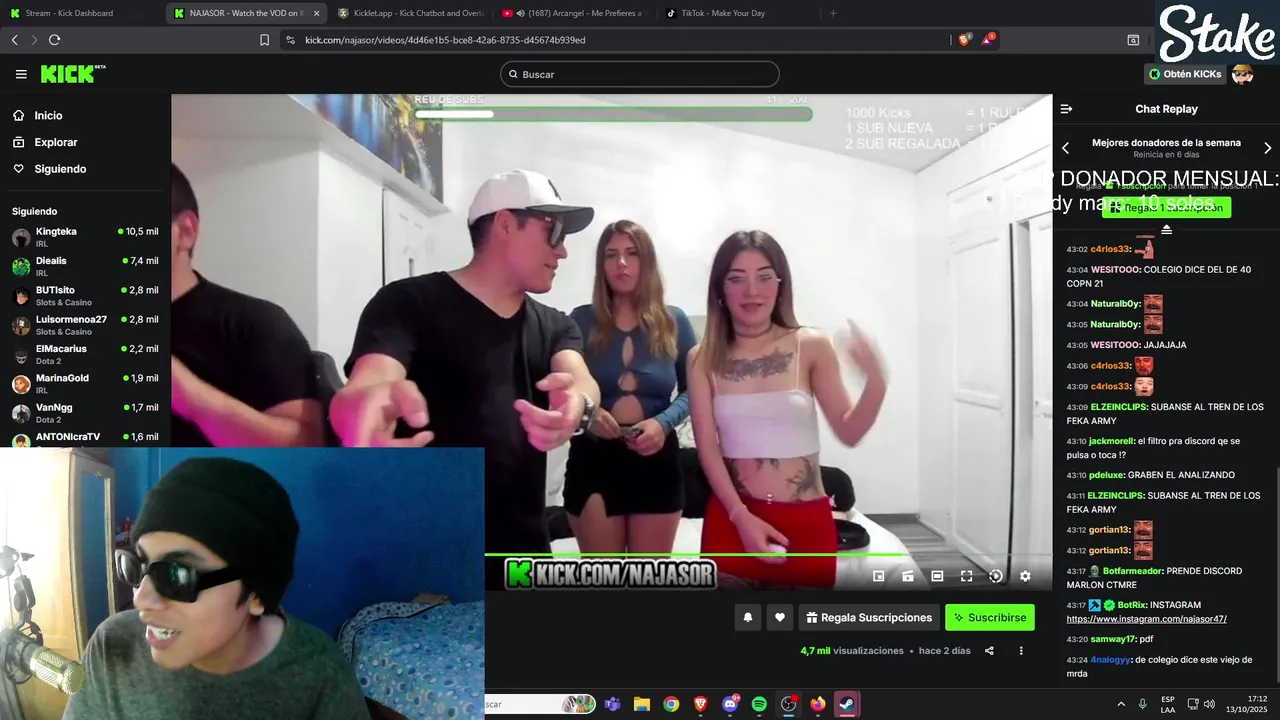Open Luisormenoa27 channel
Screen dimensions: 1280x720
tap(85, 325)
